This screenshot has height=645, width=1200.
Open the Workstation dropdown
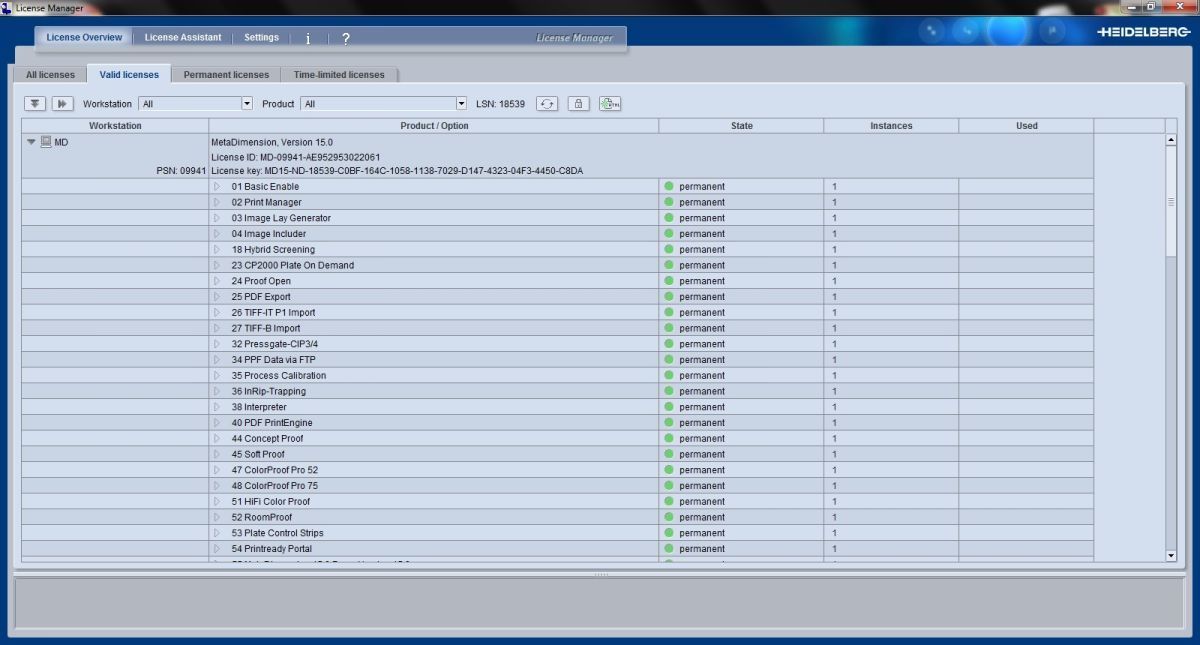pos(247,103)
